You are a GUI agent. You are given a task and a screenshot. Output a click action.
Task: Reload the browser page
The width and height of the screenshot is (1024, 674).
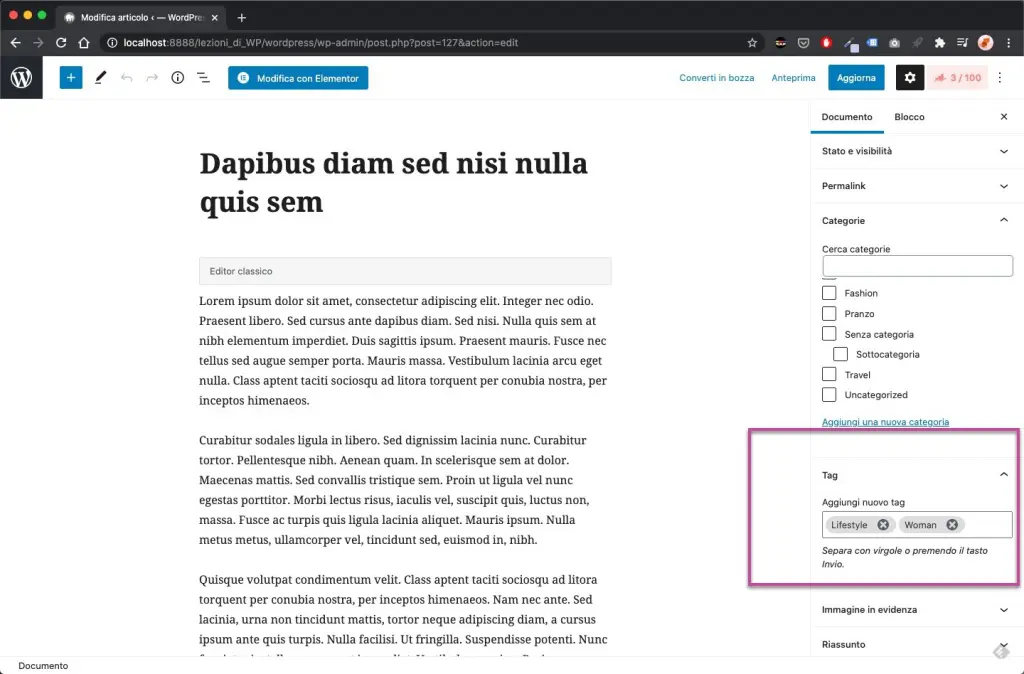click(x=61, y=42)
